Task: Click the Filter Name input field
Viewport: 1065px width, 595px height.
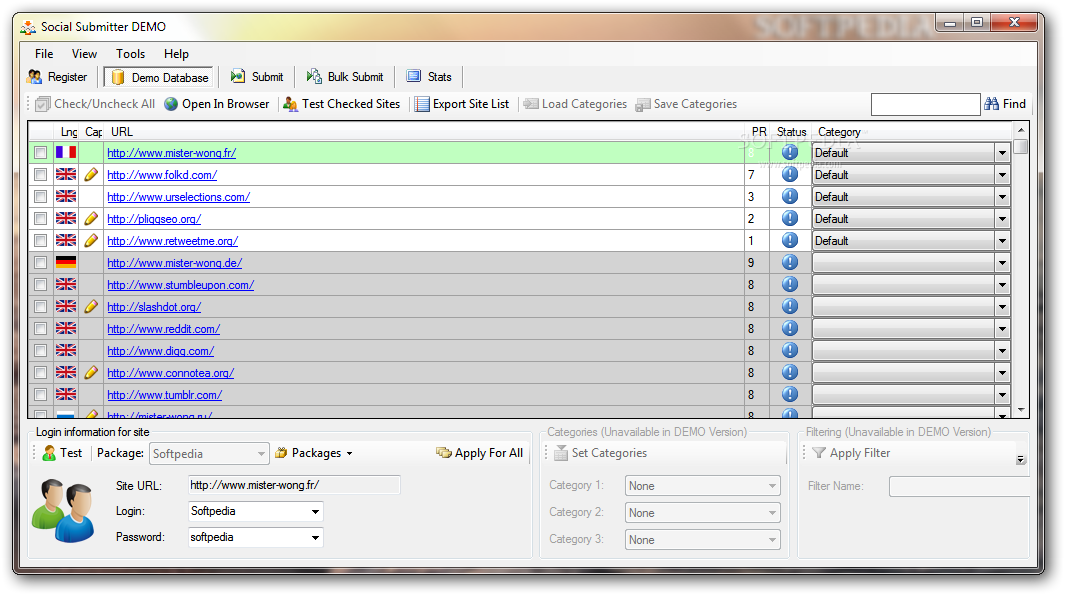Action: (x=959, y=486)
